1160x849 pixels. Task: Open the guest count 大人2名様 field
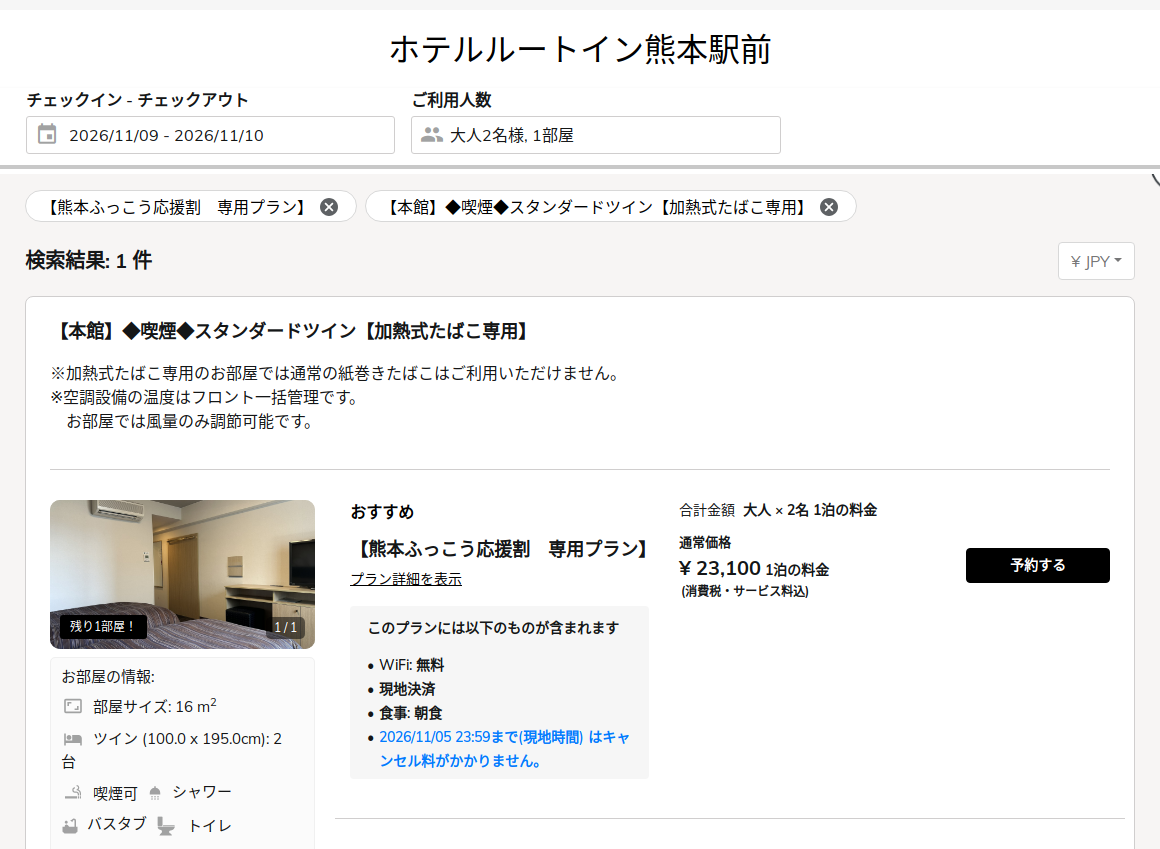(x=596, y=135)
